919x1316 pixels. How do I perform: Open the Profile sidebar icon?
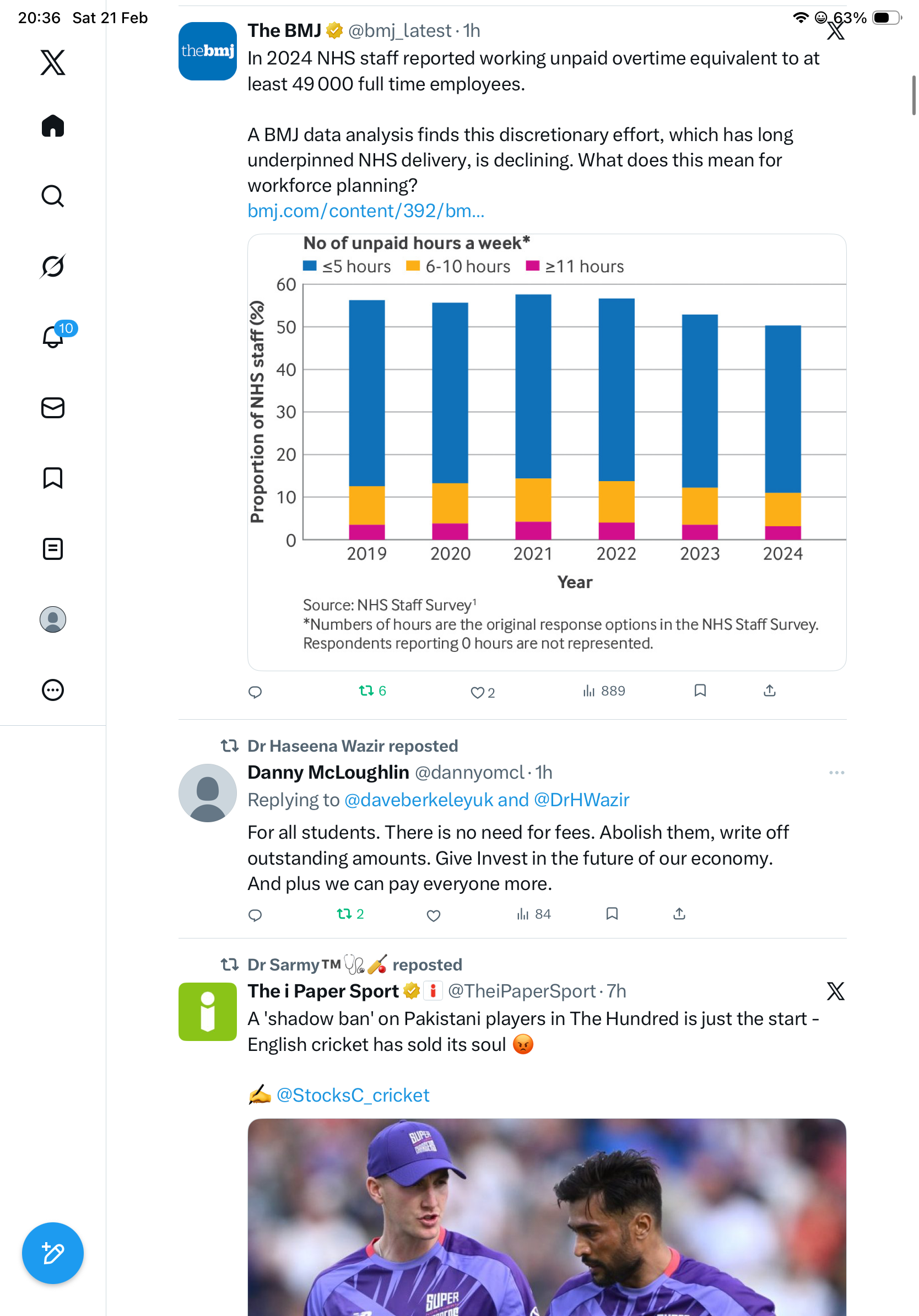pyautogui.click(x=53, y=619)
